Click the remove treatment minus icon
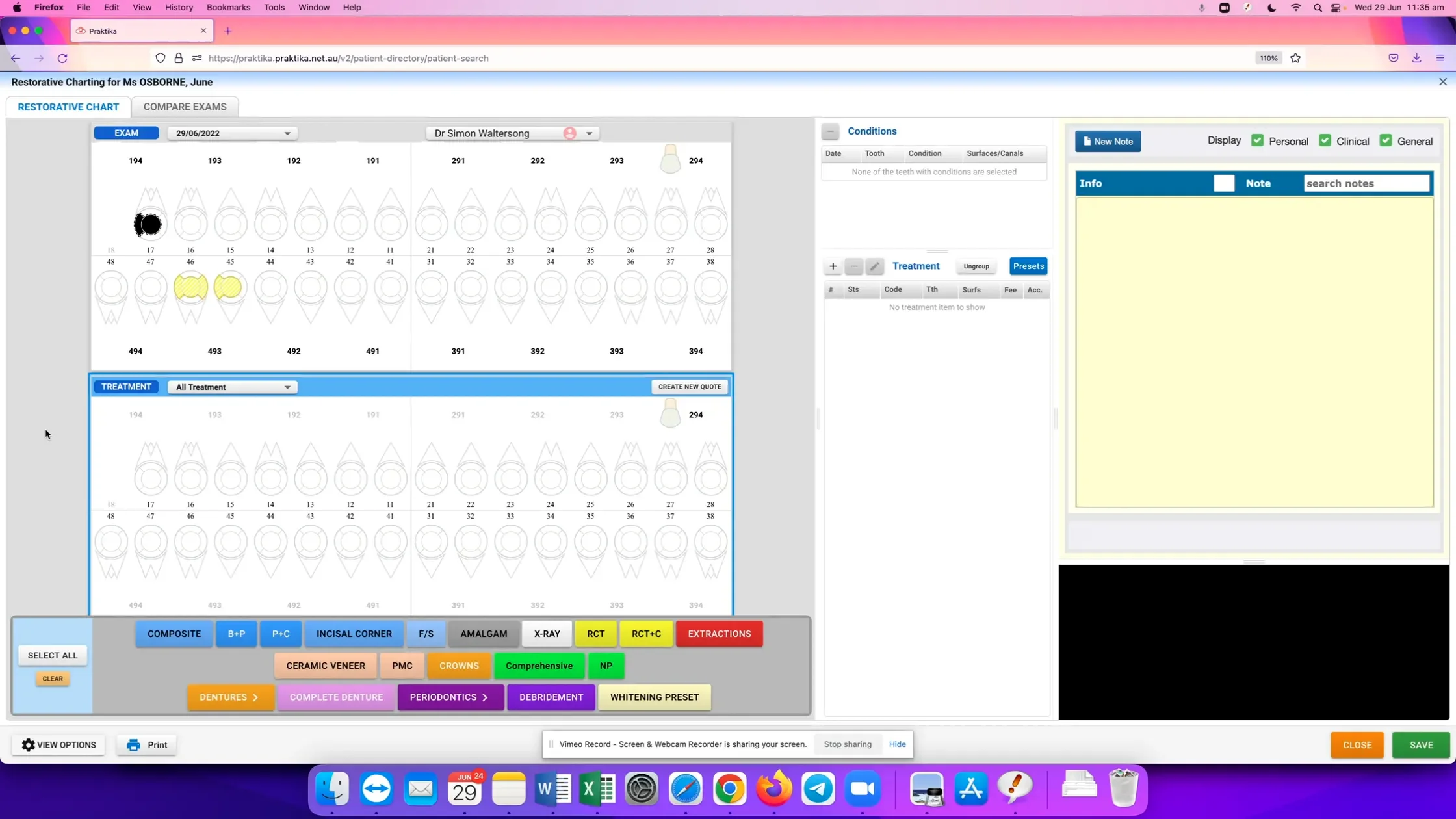Viewport: 1456px width, 819px height. [853, 266]
